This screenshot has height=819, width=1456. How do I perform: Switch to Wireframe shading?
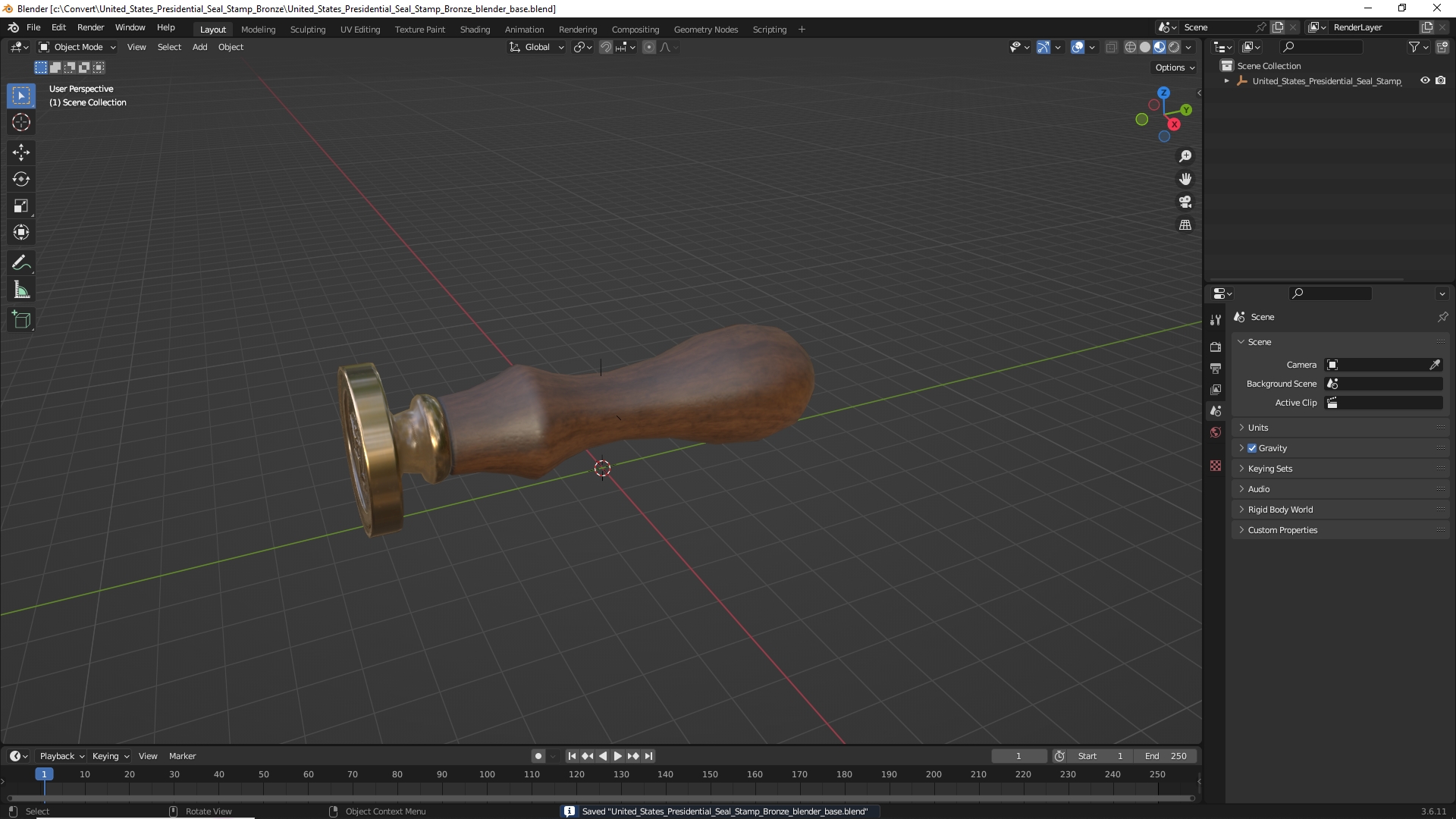(x=1131, y=47)
